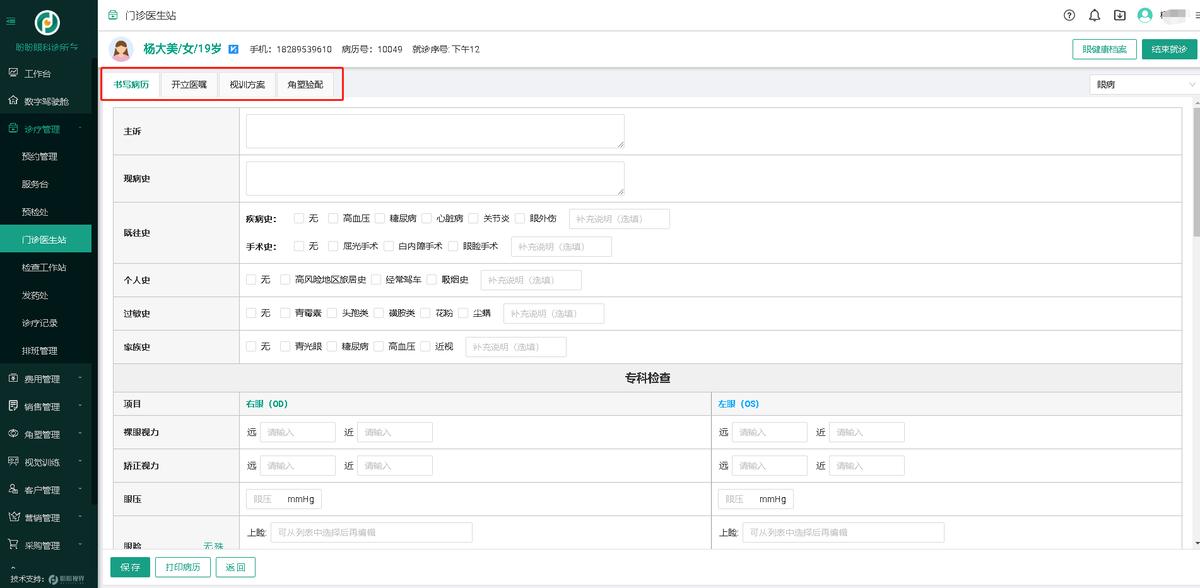Open the 眼病 dropdown selector
The height and width of the screenshot is (588, 1200).
pyautogui.click(x=1143, y=85)
